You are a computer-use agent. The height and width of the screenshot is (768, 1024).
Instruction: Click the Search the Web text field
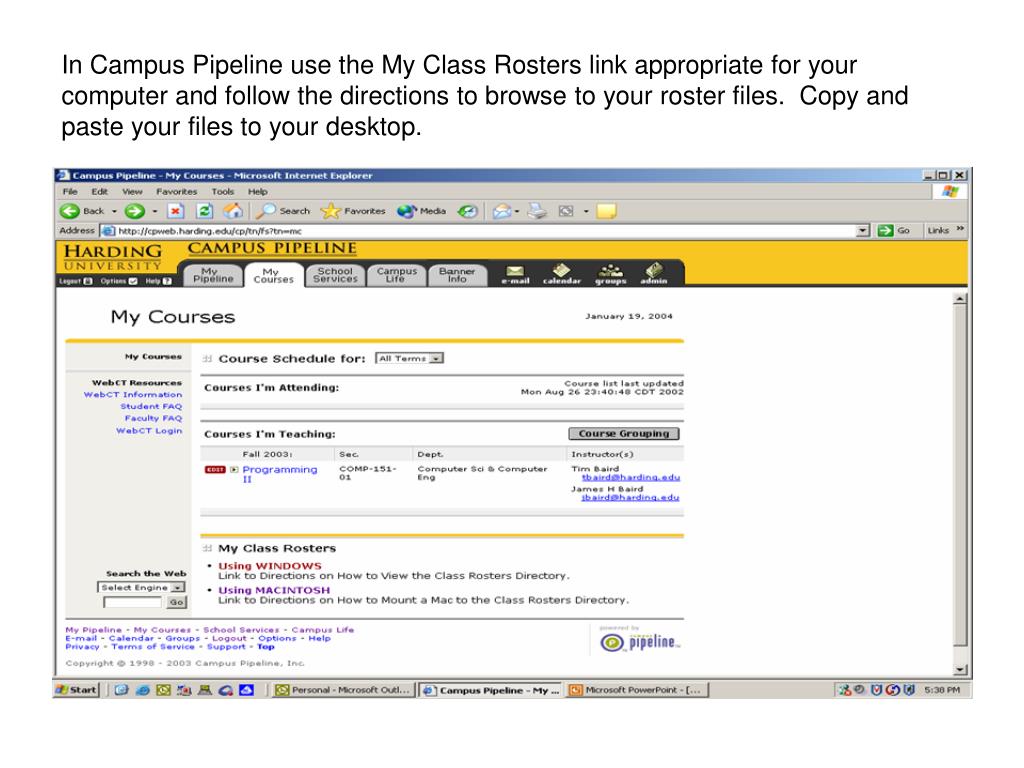(133, 602)
